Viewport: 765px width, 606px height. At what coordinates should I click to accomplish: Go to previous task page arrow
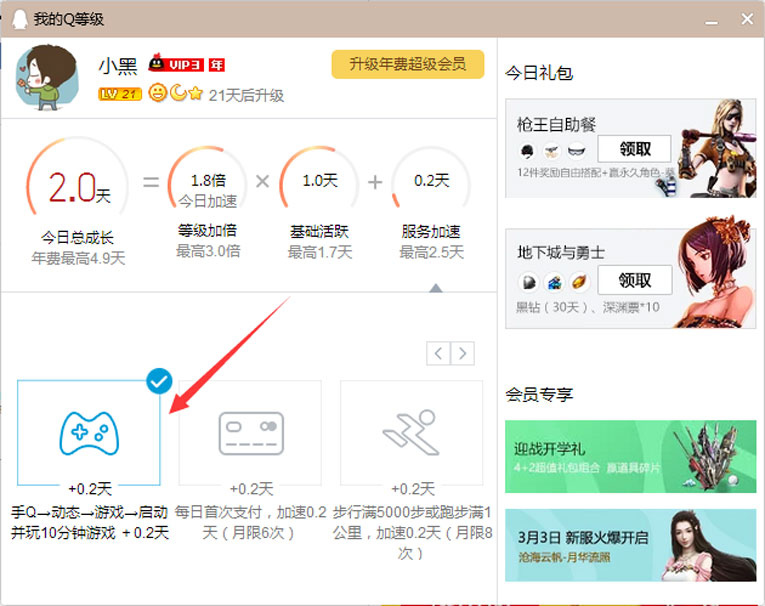(x=438, y=353)
